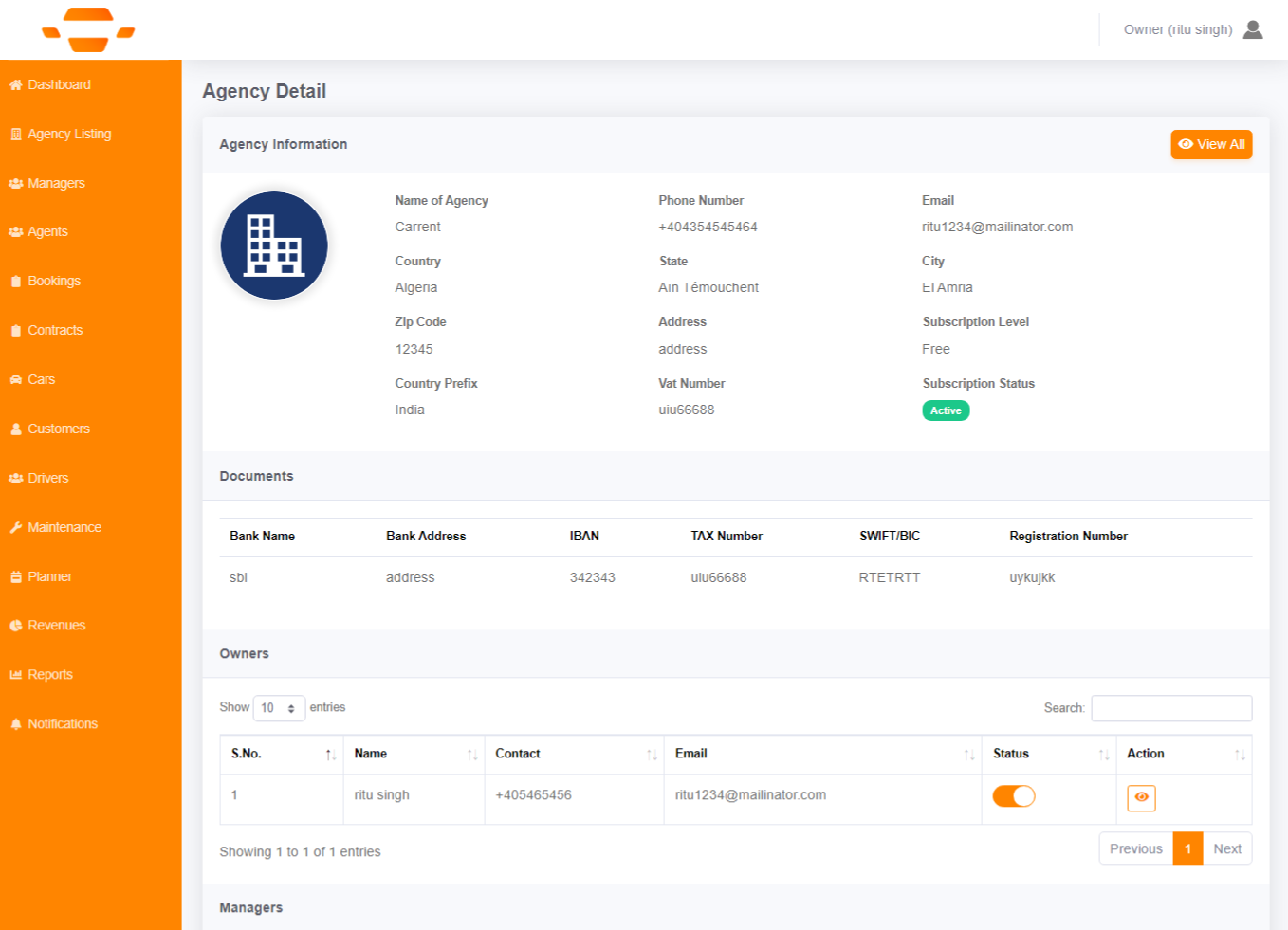Click the Cars car icon in sidebar

tap(16, 379)
